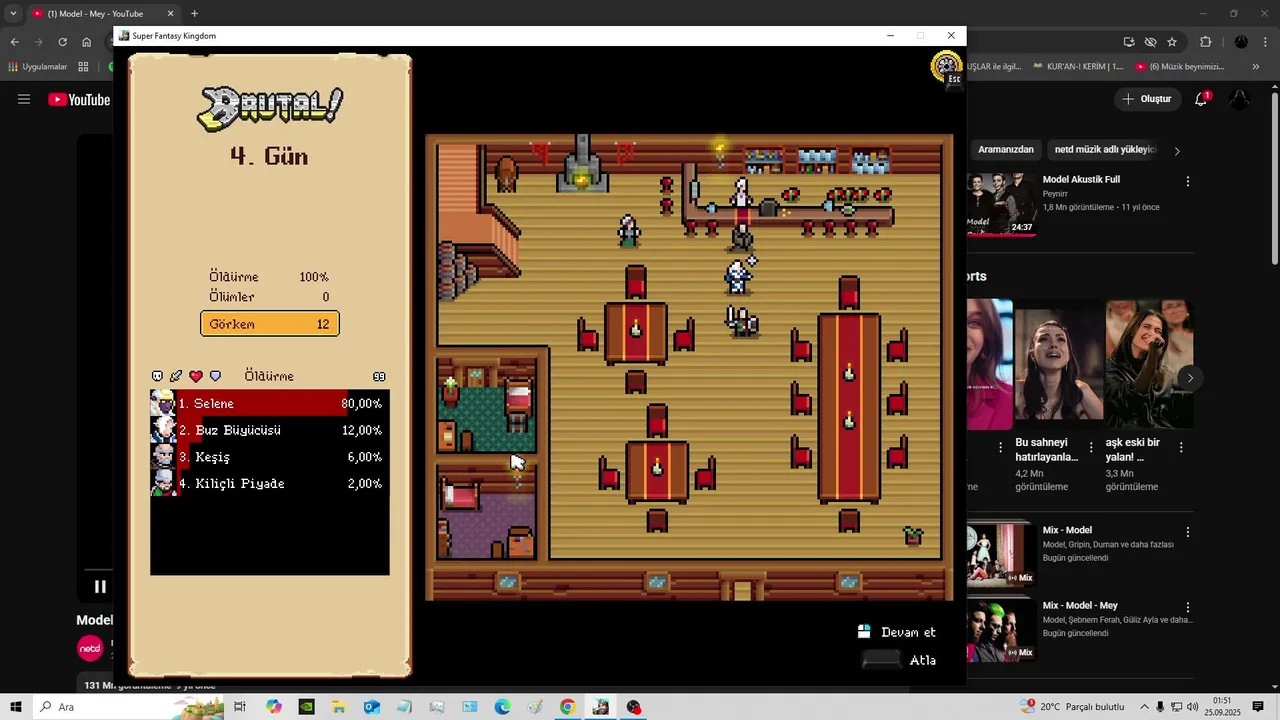The height and width of the screenshot is (720, 1280).
Task: Bookmark this page with the star
Action: (x=1172, y=42)
